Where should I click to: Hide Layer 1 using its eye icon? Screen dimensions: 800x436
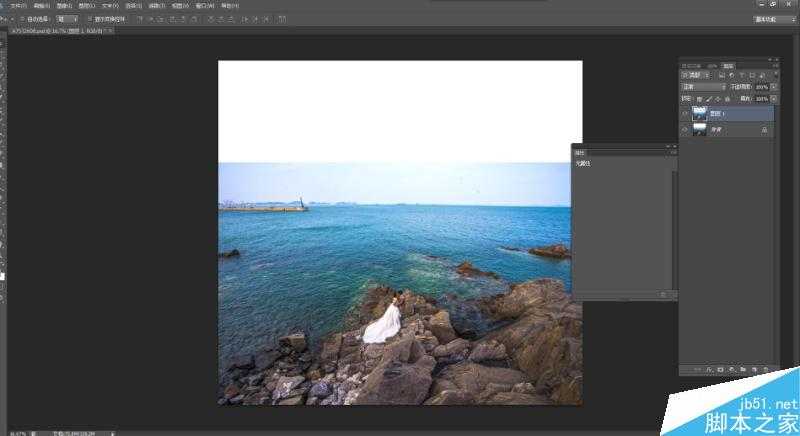pos(685,114)
